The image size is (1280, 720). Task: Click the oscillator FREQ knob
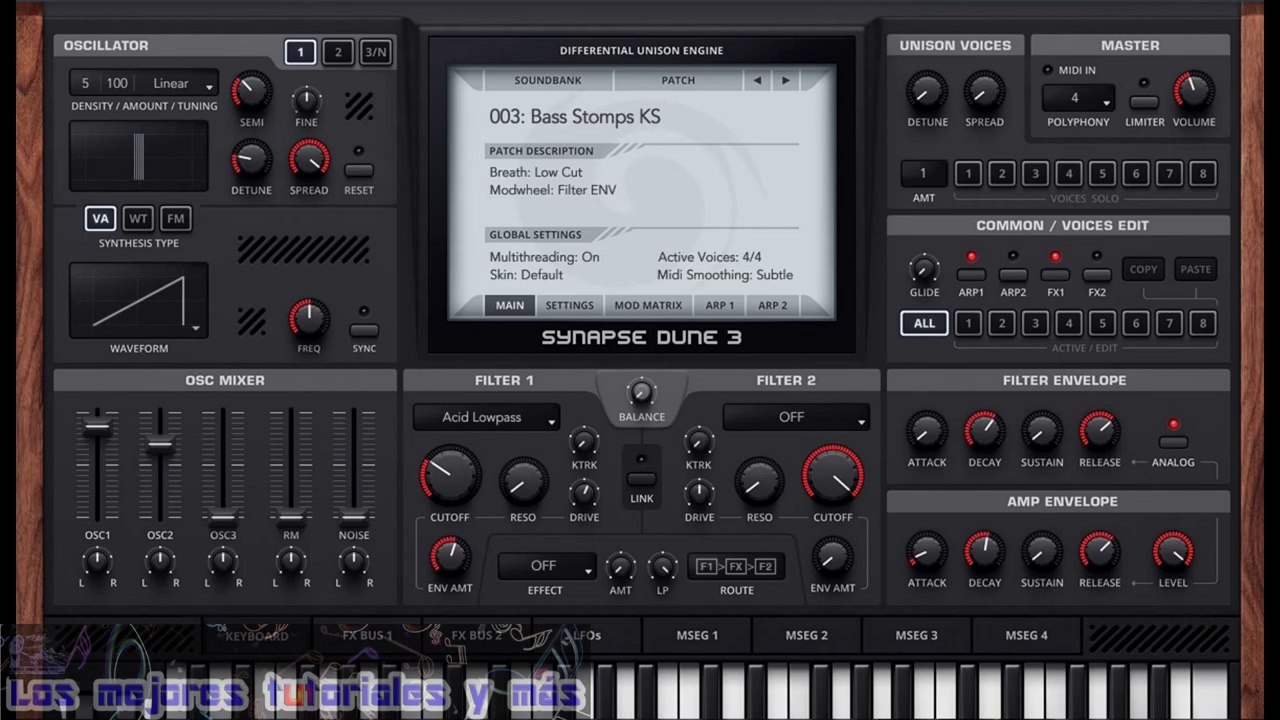[309, 319]
